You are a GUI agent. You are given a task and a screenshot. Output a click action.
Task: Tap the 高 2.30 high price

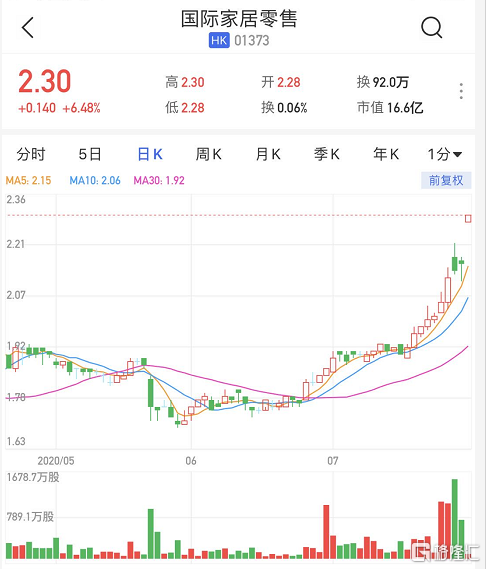(x=185, y=82)
